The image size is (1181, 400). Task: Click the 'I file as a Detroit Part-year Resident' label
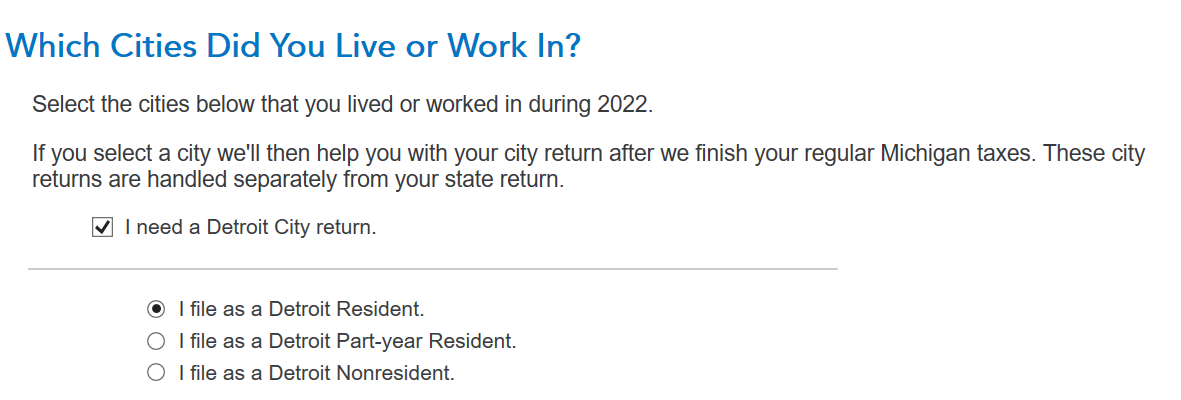(x=347, y=341)
